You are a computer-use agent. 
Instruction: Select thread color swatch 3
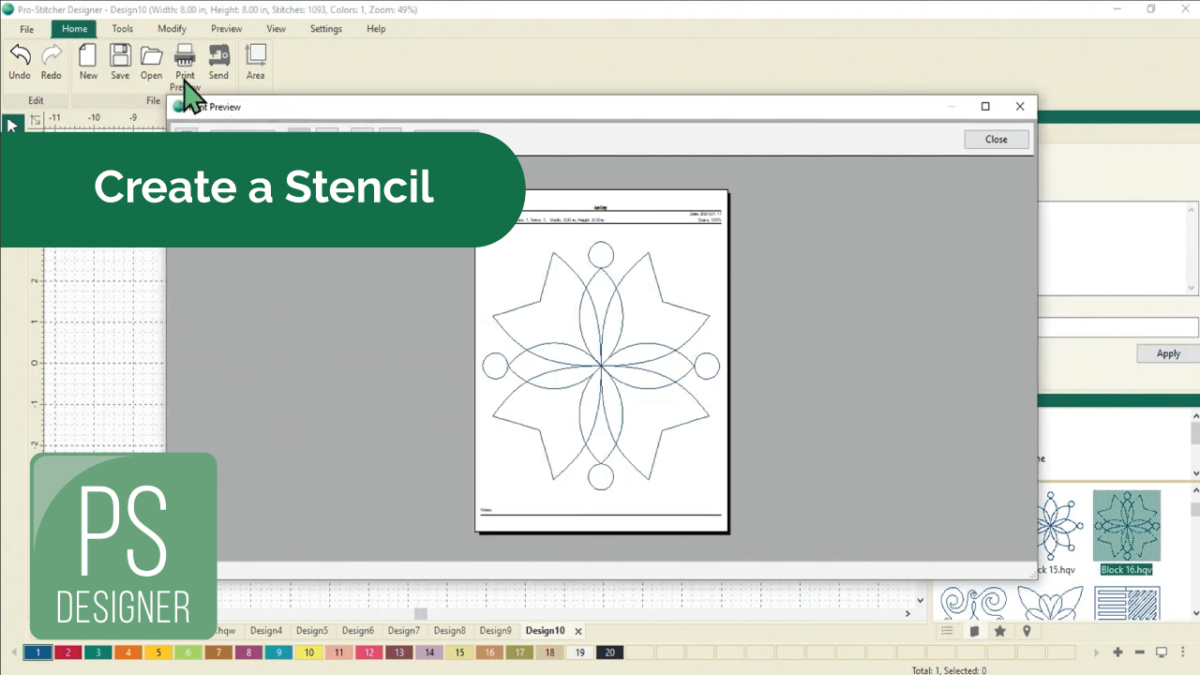pos(98,651)
